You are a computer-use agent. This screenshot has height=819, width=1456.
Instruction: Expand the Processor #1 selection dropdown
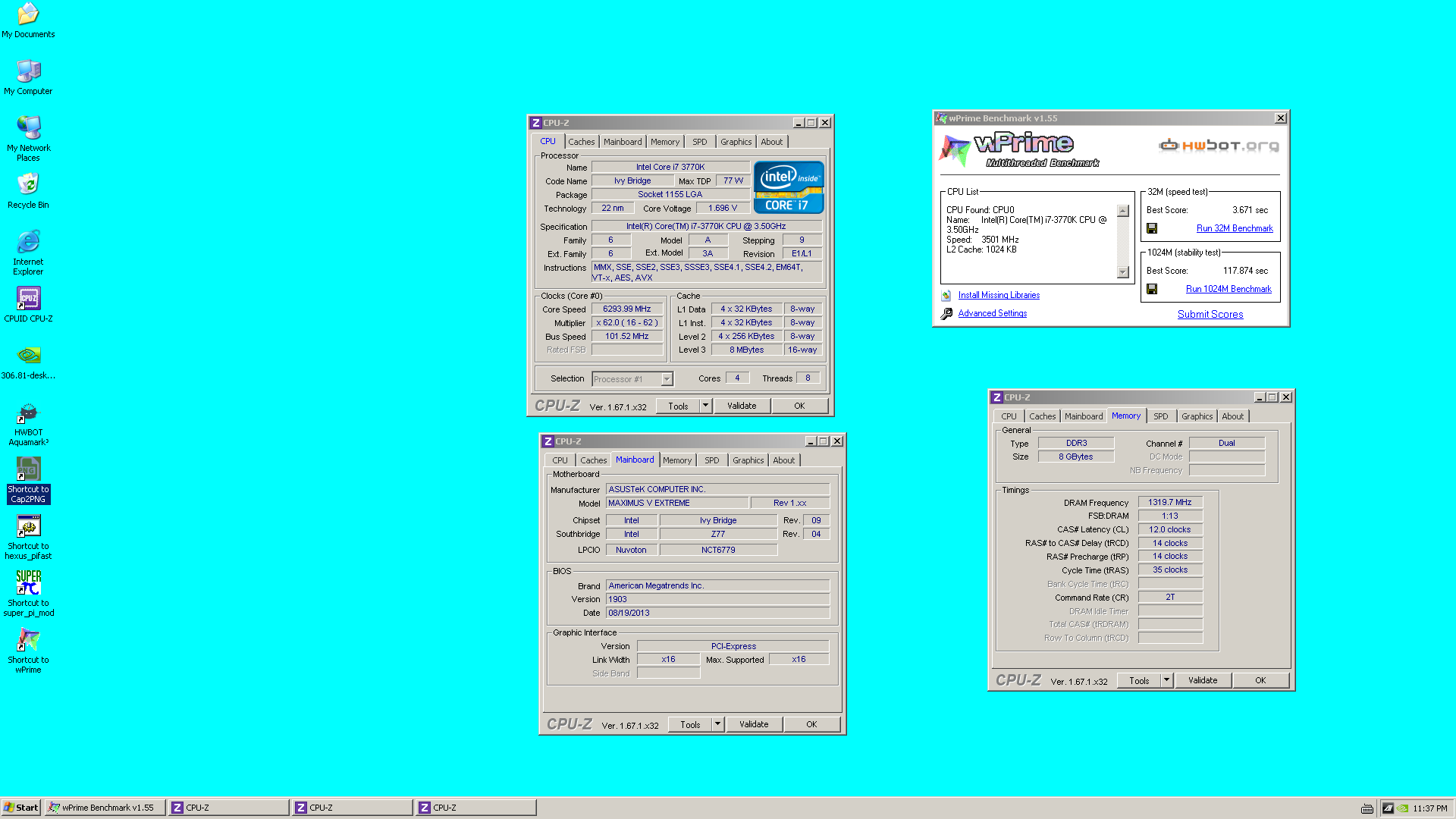[x=667, y=379]
